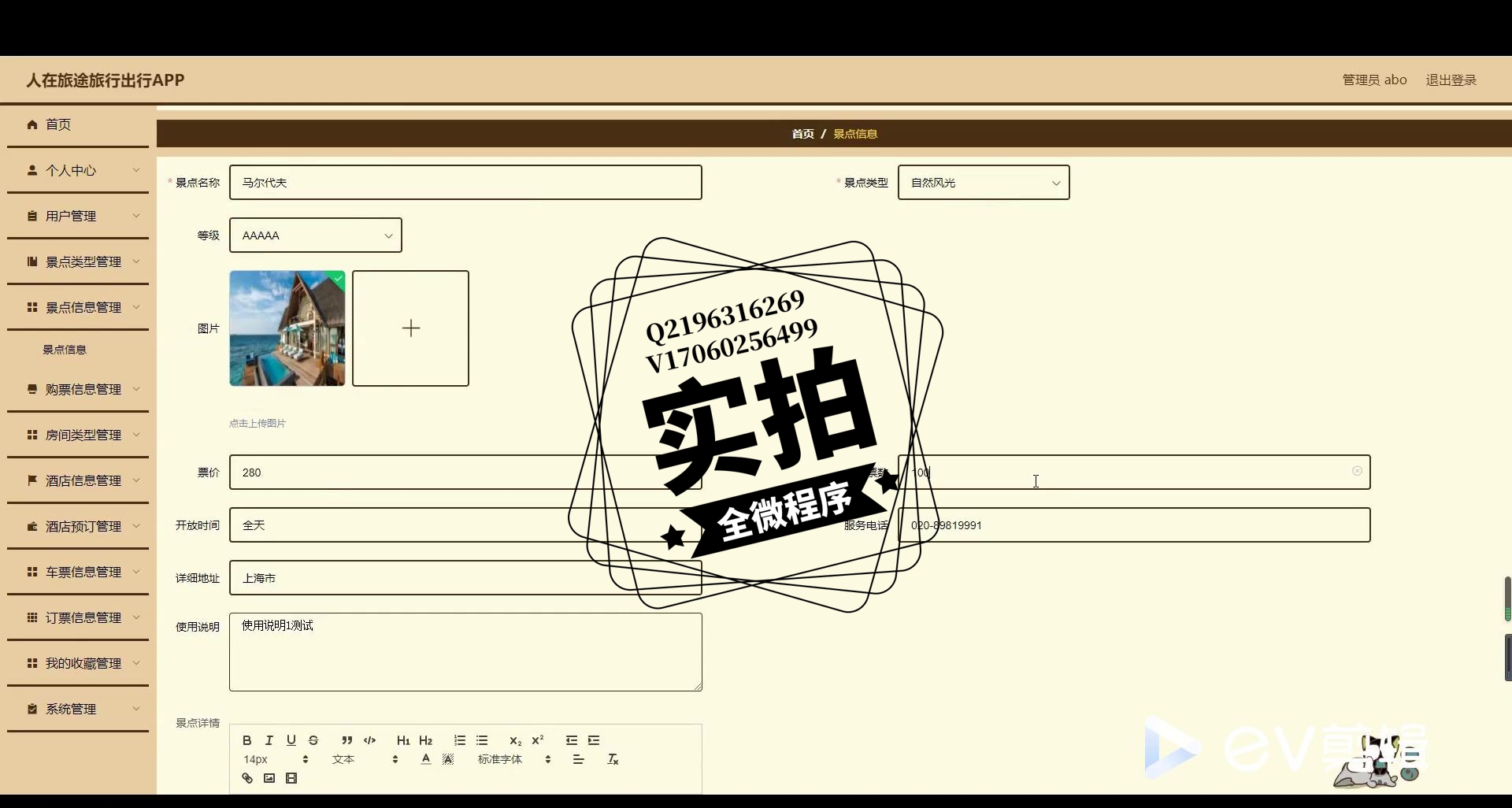Image resolution: width=1512 pixels, height=808 pixels.
Task: Expand the 购票信息管理 sidebar menu
Action: [78, 389]
